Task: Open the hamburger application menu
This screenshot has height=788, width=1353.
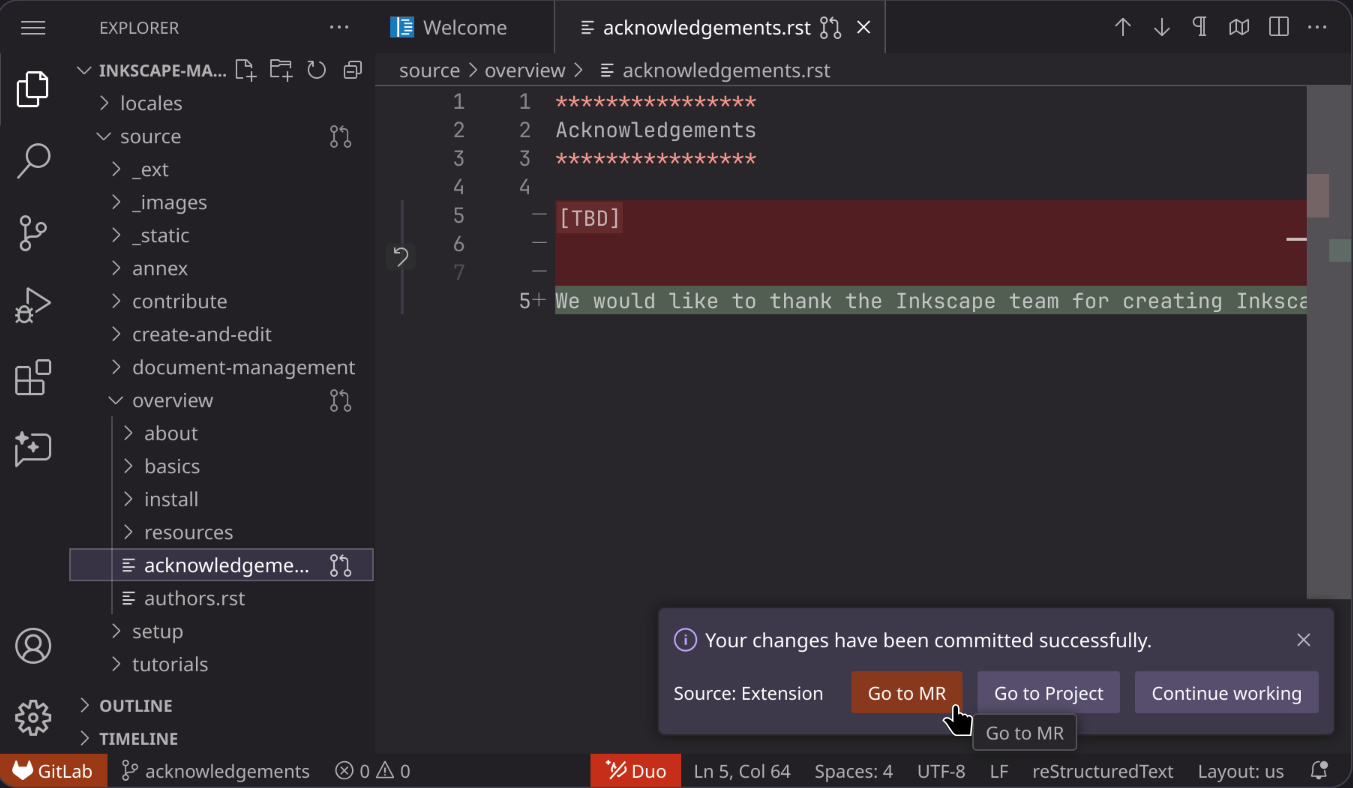Action: (x=33, y=28)
